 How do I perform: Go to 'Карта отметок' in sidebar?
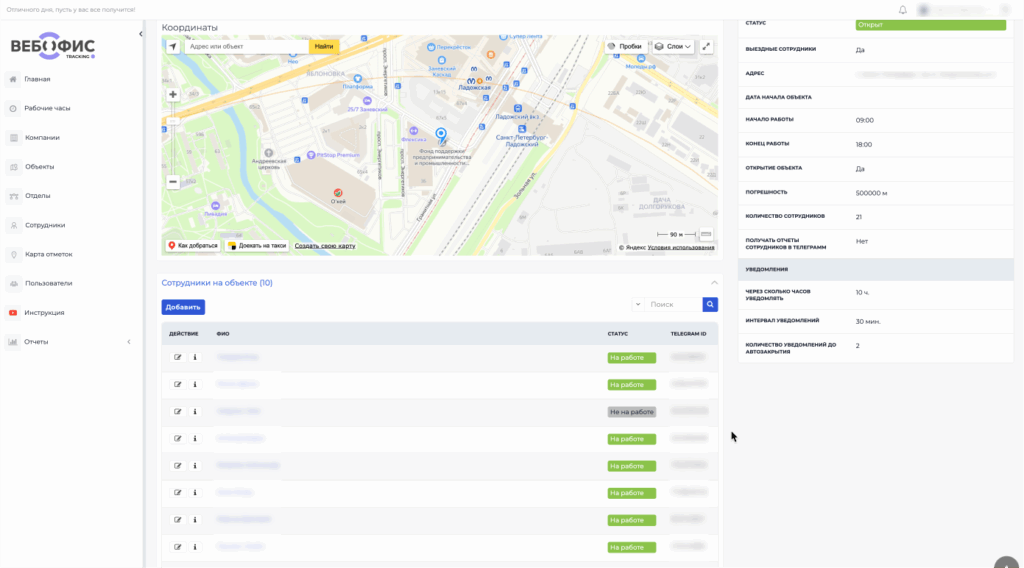48,254
